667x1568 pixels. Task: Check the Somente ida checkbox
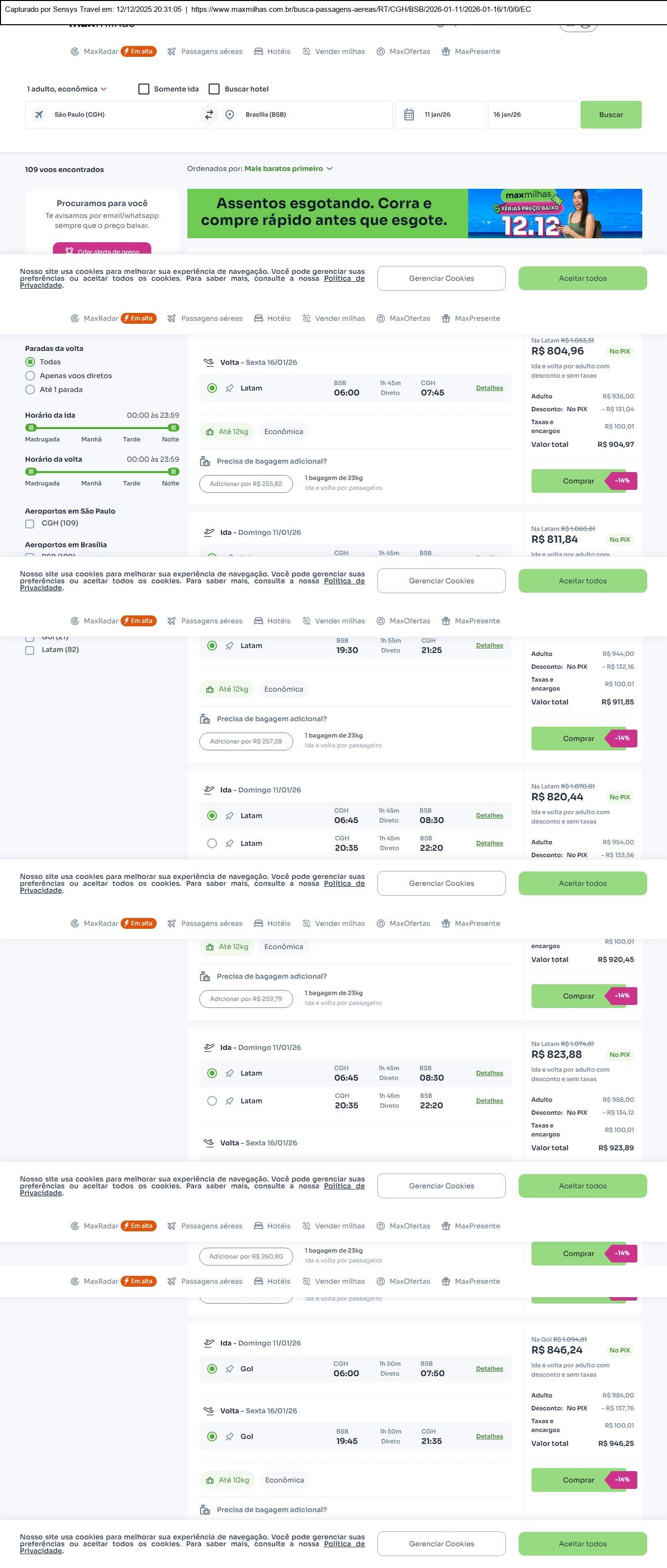click(144, 89)
